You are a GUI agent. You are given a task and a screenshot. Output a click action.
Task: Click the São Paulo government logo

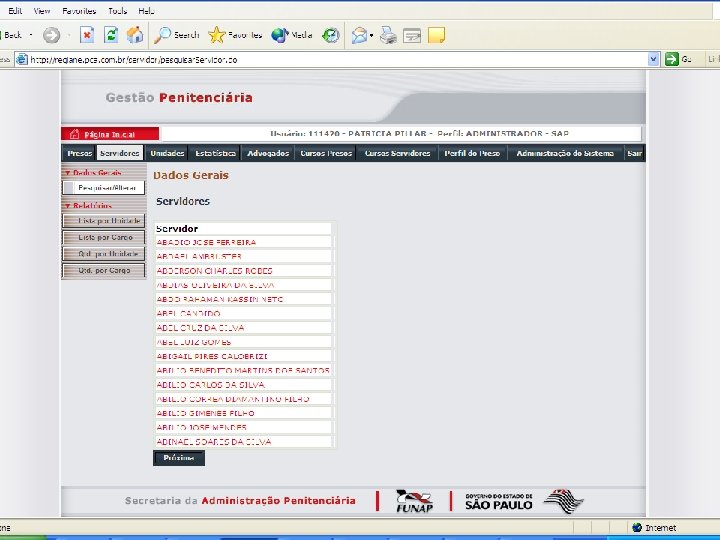pos(524,501)
